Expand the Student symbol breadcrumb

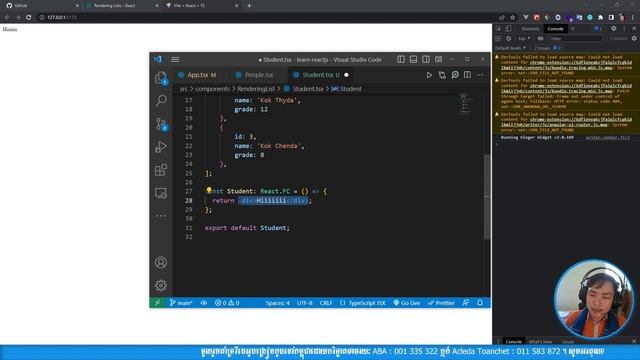pyautogui.click(x=347, y=89)
